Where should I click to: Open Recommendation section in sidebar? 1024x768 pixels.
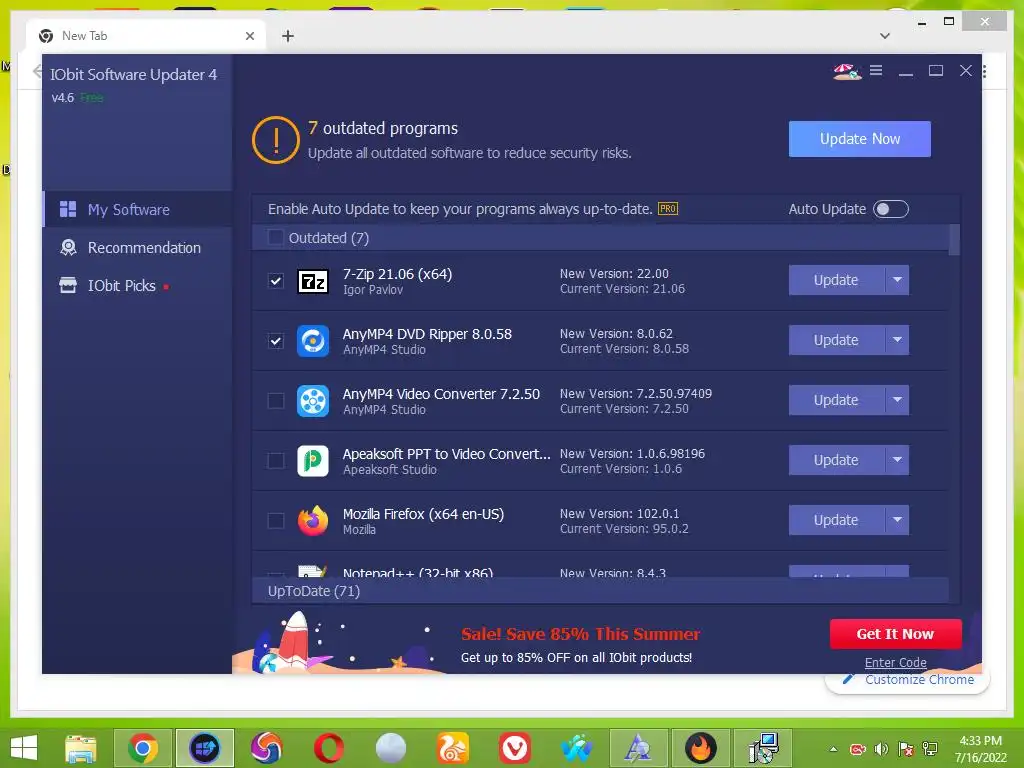tap(137, 248)
